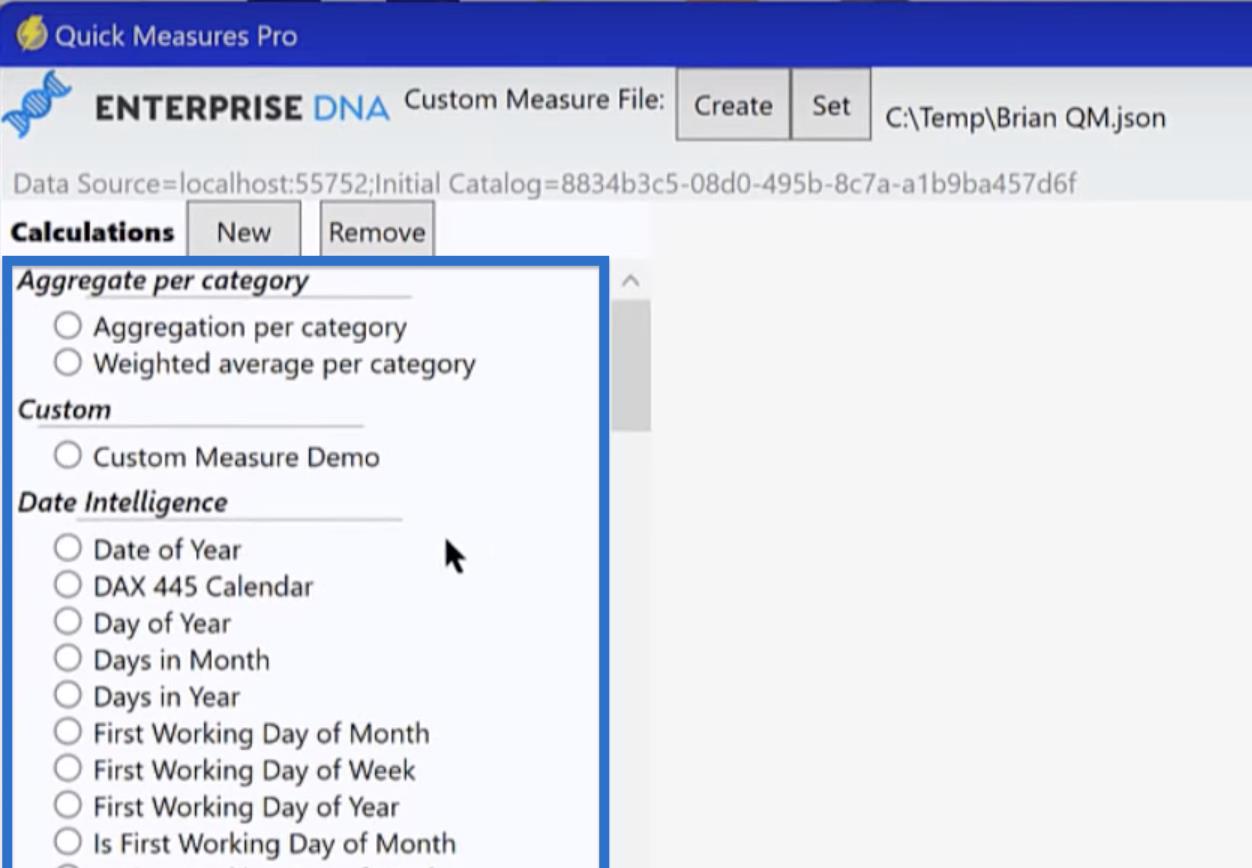Click the Quick Measures Pro window title

176,36
